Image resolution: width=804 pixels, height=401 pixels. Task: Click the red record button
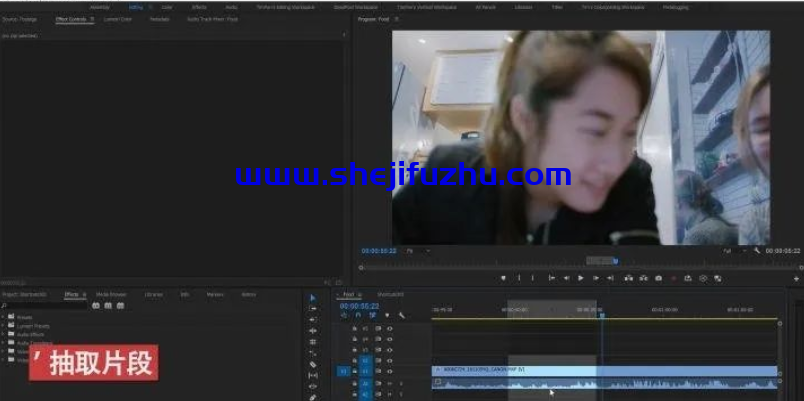click(673, 278)
